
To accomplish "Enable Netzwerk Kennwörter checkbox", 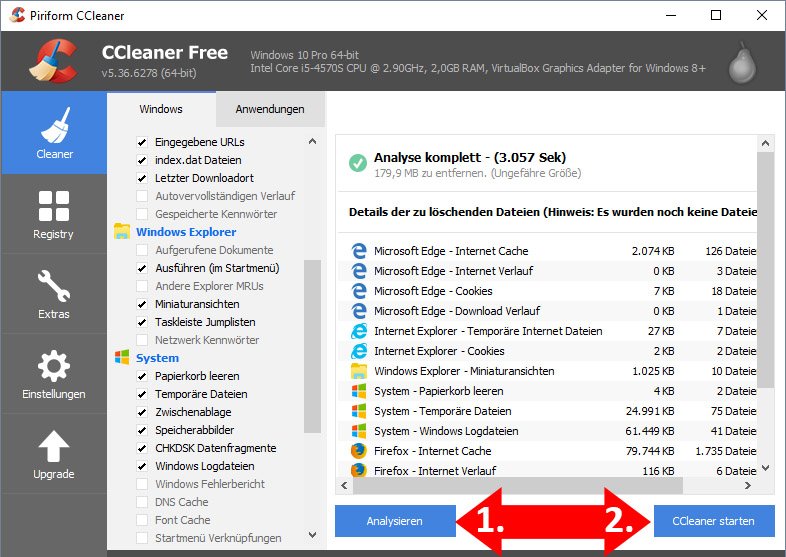I will 142,340.
